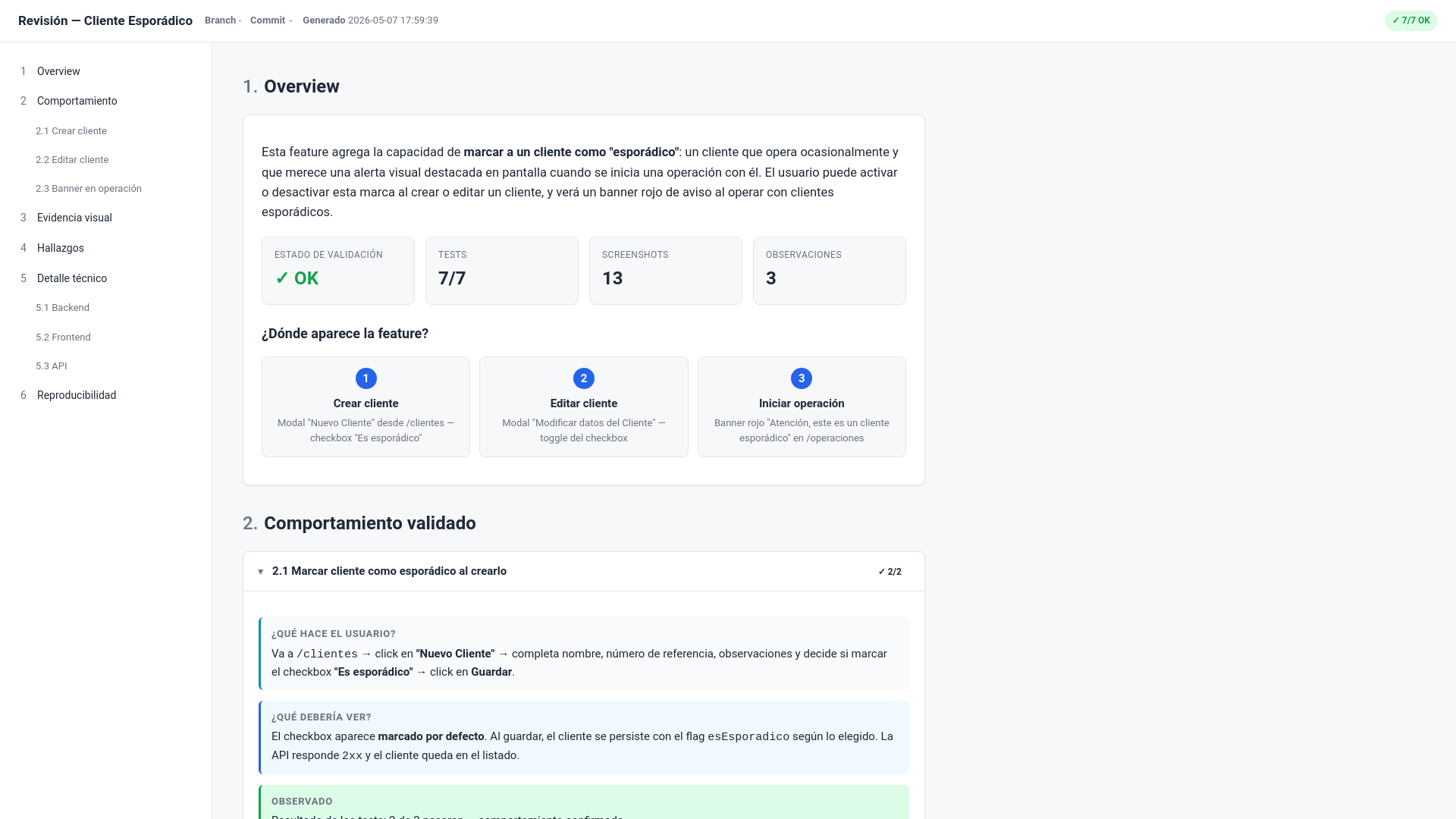
Task: Open Reproducibilidad section link
Action: (77, 395)
